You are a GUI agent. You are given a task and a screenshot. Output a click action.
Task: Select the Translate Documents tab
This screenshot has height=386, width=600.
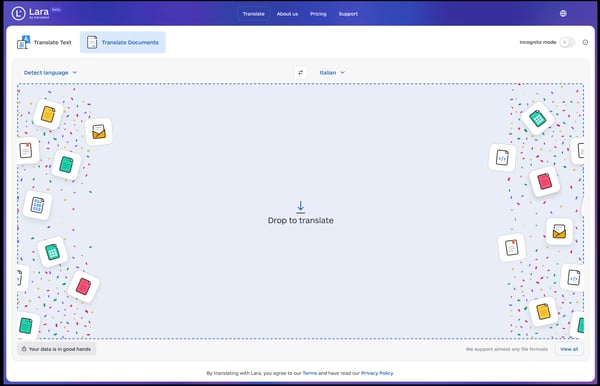(122, 42)
